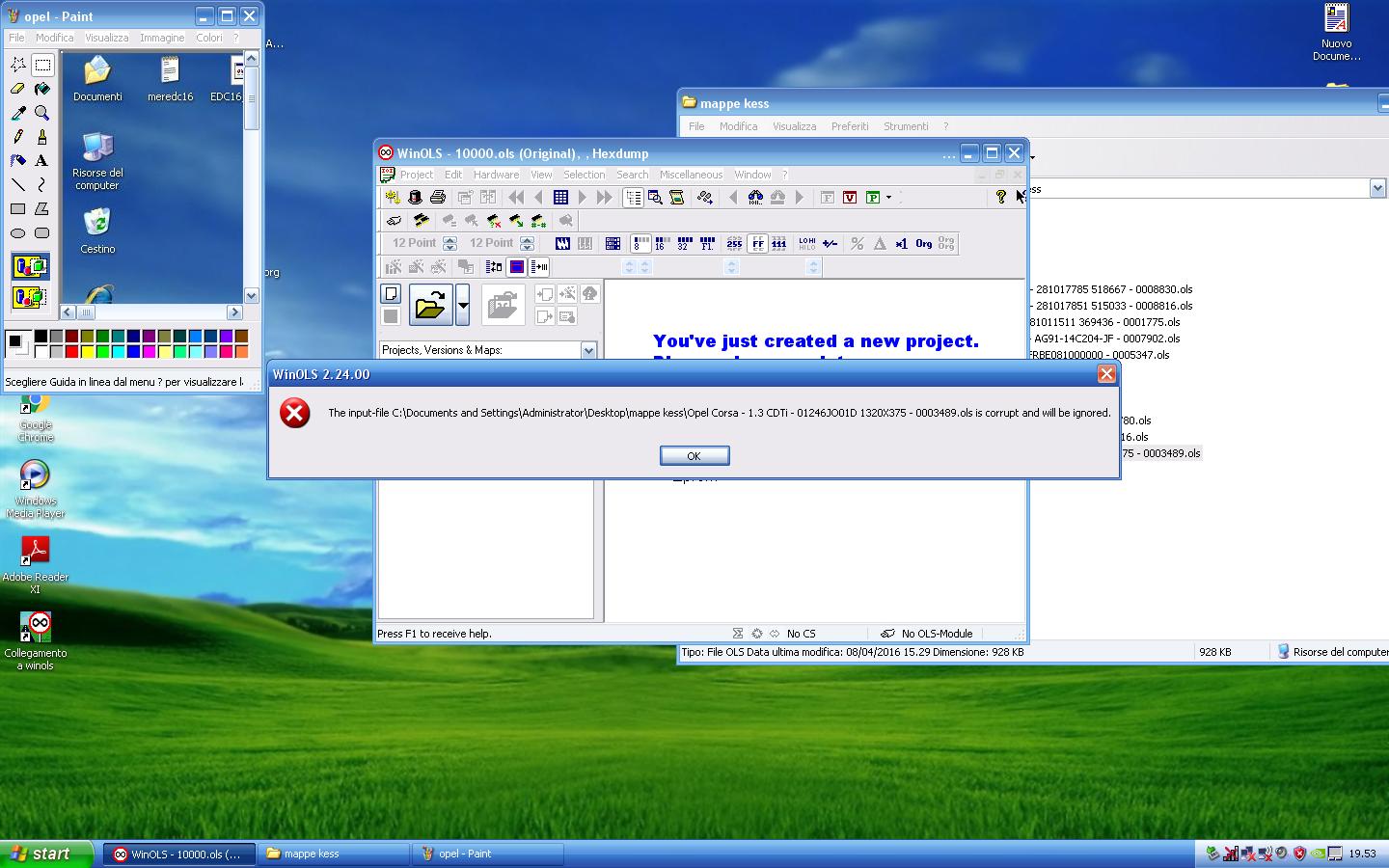Viewport: 1389px width, 868px height.
Task: Click the magnifier-over-window icon in WinOLS toolbar
Action: tap(655, 197)
